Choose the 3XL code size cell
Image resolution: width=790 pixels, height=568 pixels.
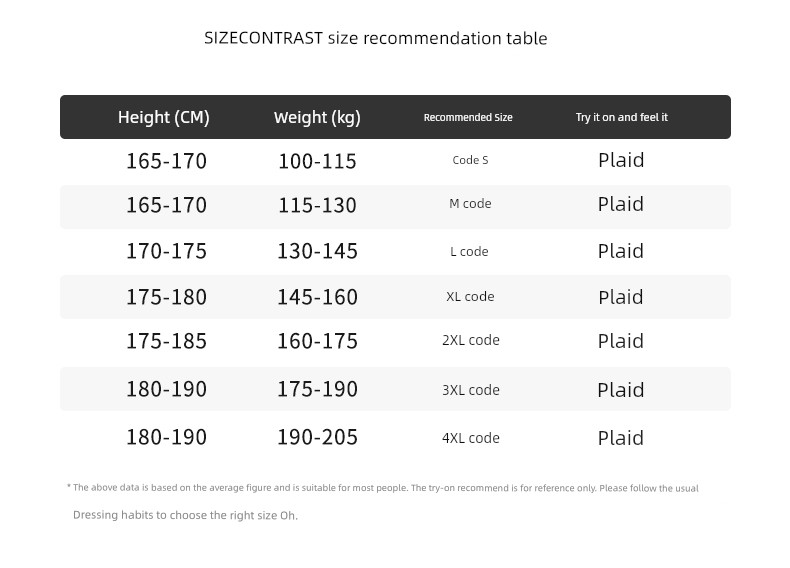(x=470, y=390)
